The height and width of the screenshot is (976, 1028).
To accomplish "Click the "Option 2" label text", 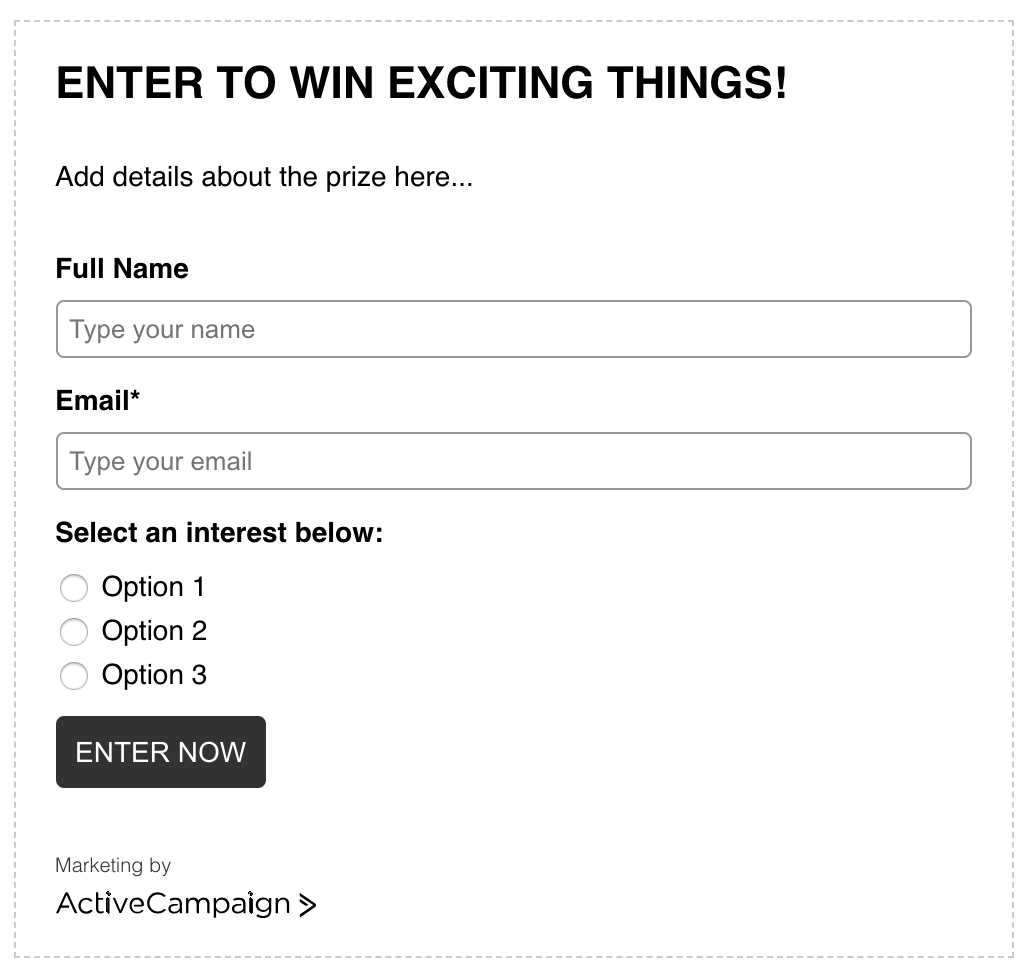I will pos(154,631).
